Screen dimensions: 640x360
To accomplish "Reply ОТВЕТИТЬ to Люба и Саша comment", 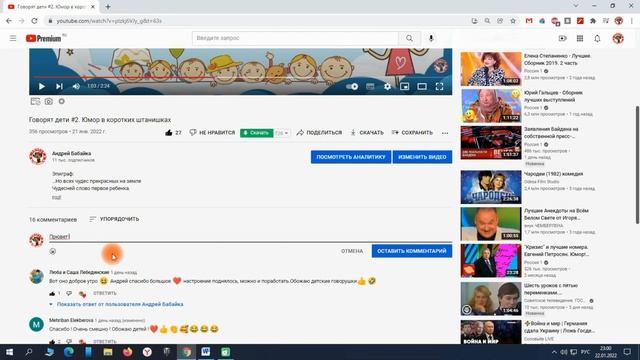I will click(x=104, y=293).
